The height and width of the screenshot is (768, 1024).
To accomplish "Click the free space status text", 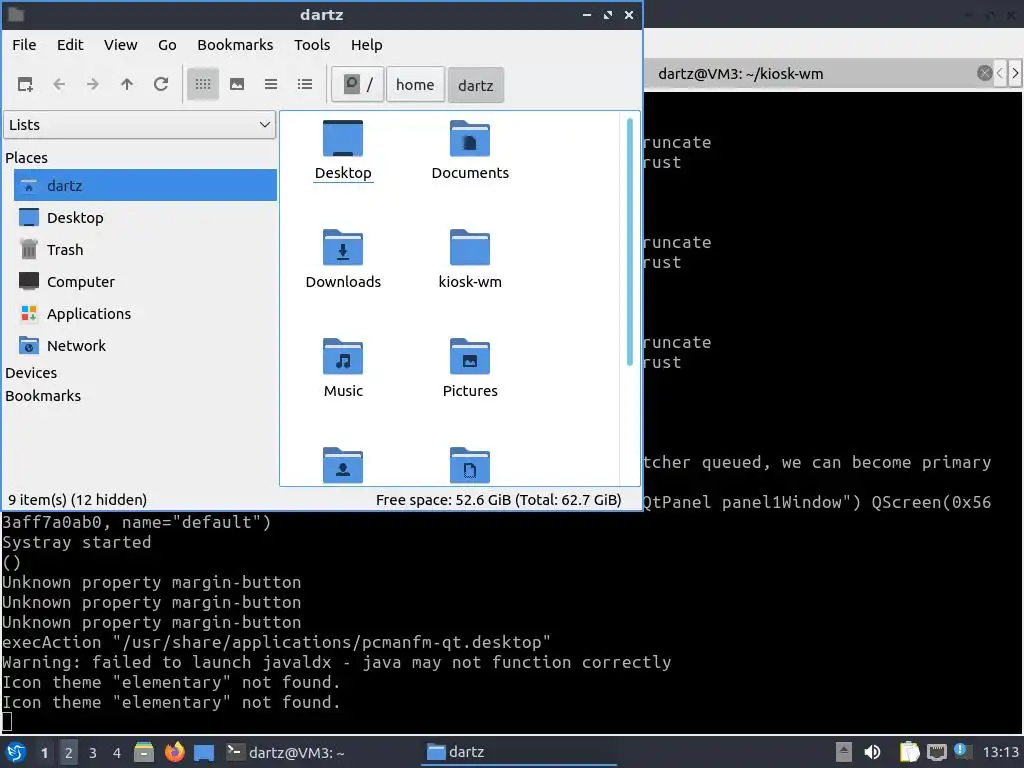I will (498, 500).
